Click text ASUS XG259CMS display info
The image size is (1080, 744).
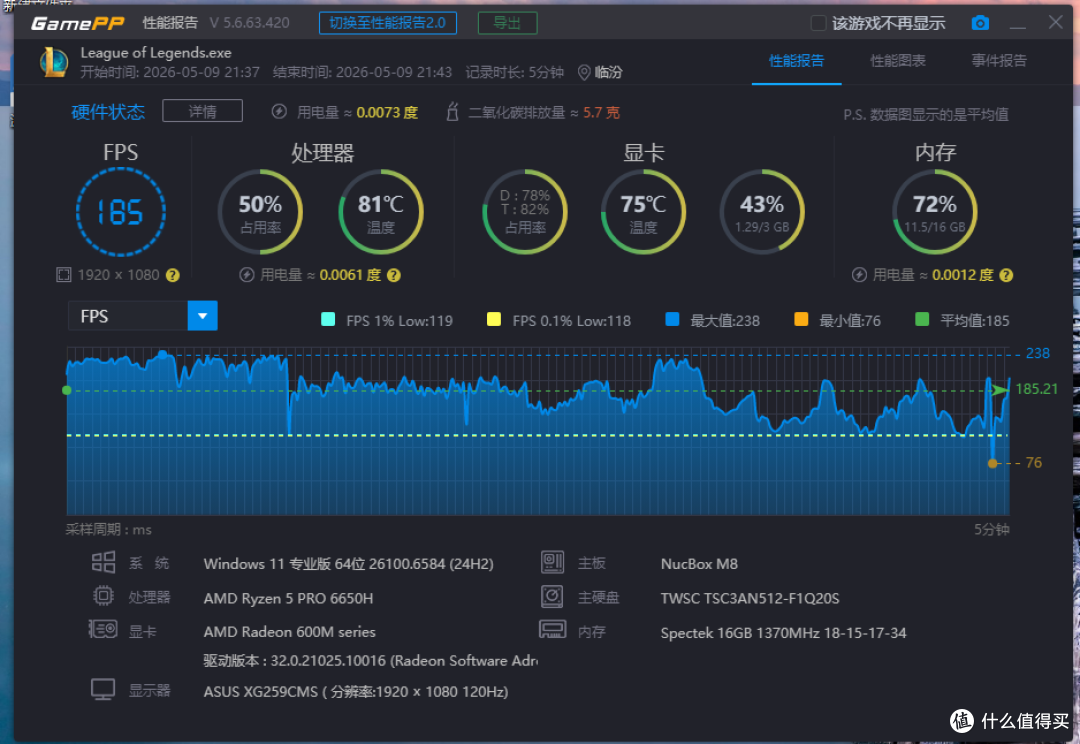point(356,692)
